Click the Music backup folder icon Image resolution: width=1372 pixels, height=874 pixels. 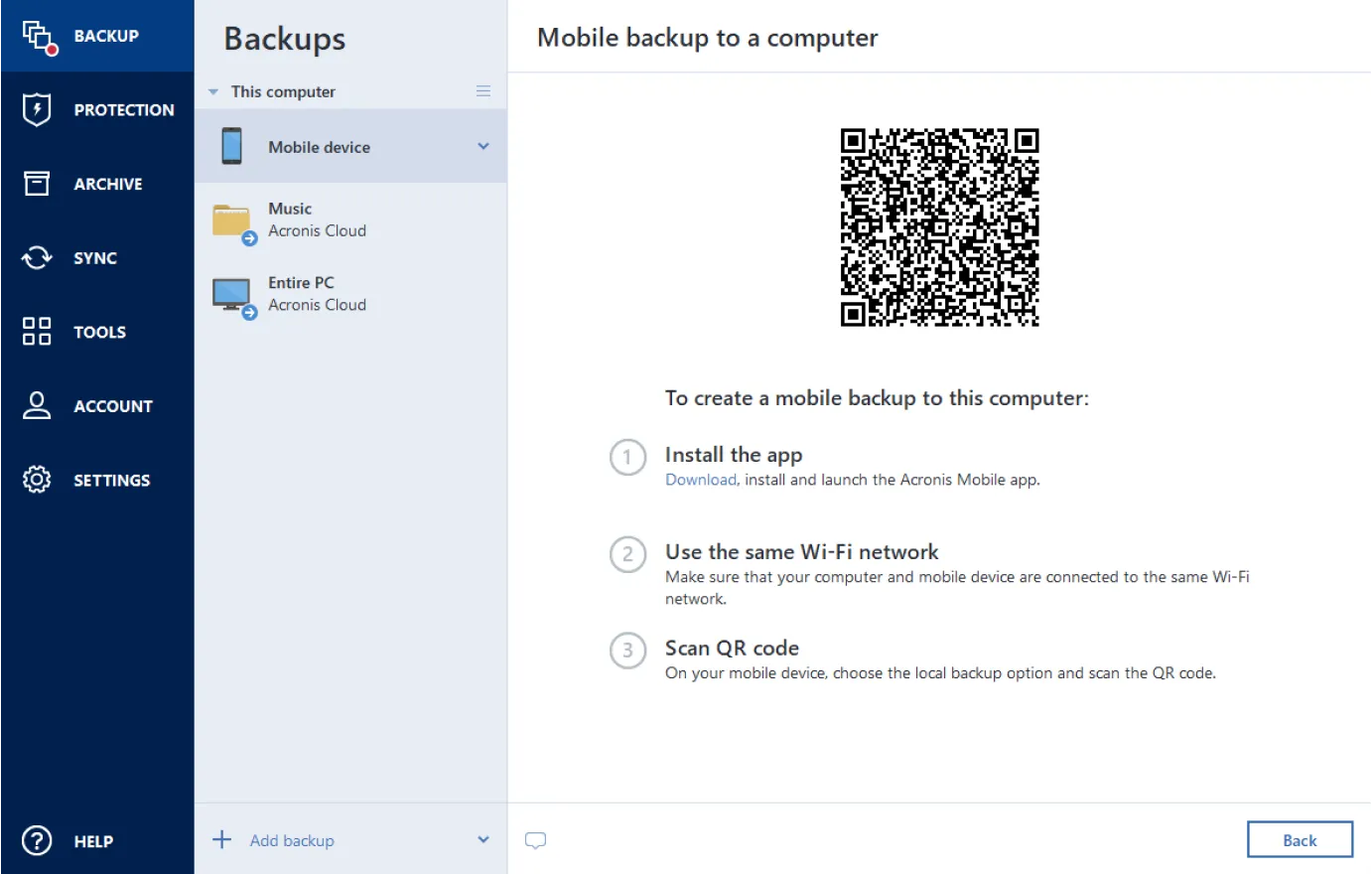[x=234, y=222]
